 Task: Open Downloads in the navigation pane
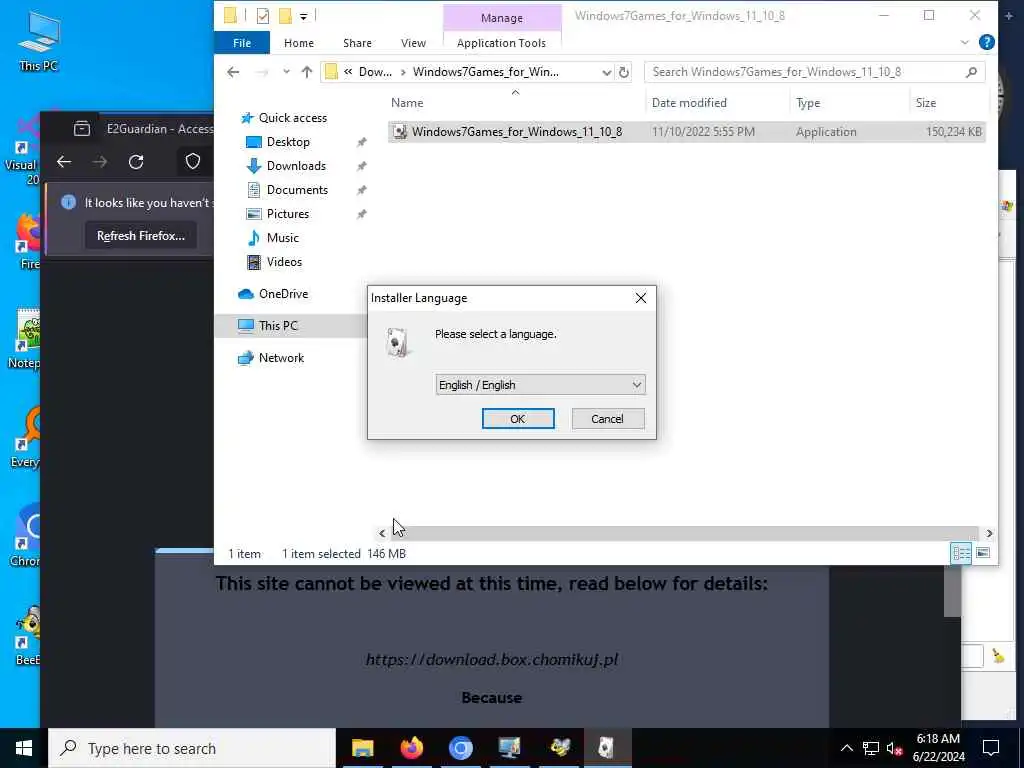click(296, 166)
